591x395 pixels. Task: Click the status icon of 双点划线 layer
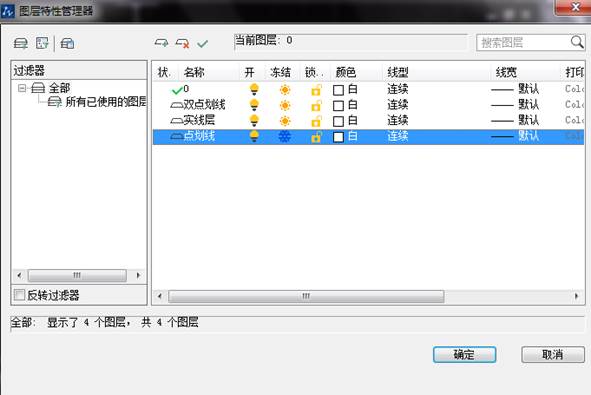pos(176,105)
